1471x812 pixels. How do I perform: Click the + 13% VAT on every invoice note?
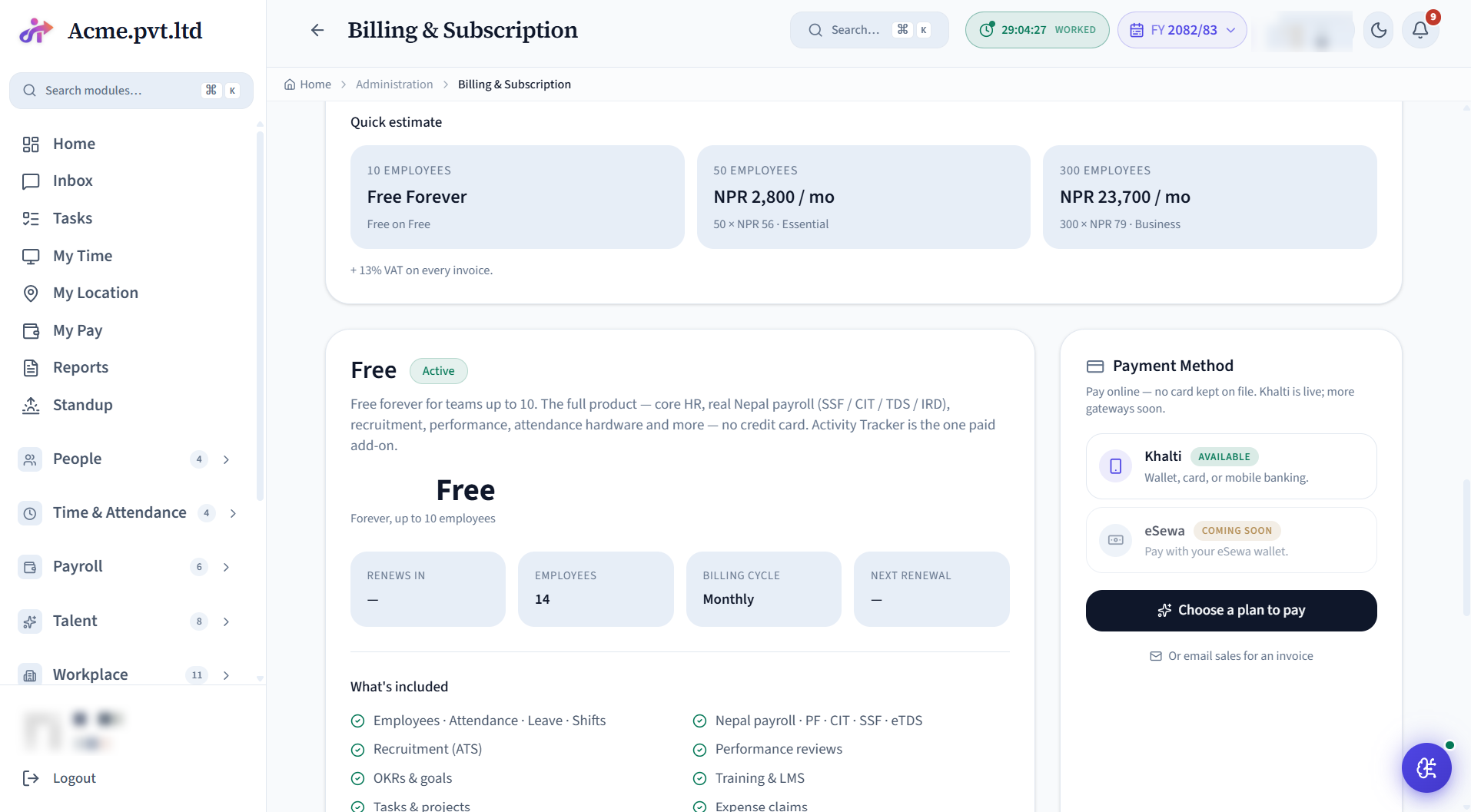click(421, 270)
